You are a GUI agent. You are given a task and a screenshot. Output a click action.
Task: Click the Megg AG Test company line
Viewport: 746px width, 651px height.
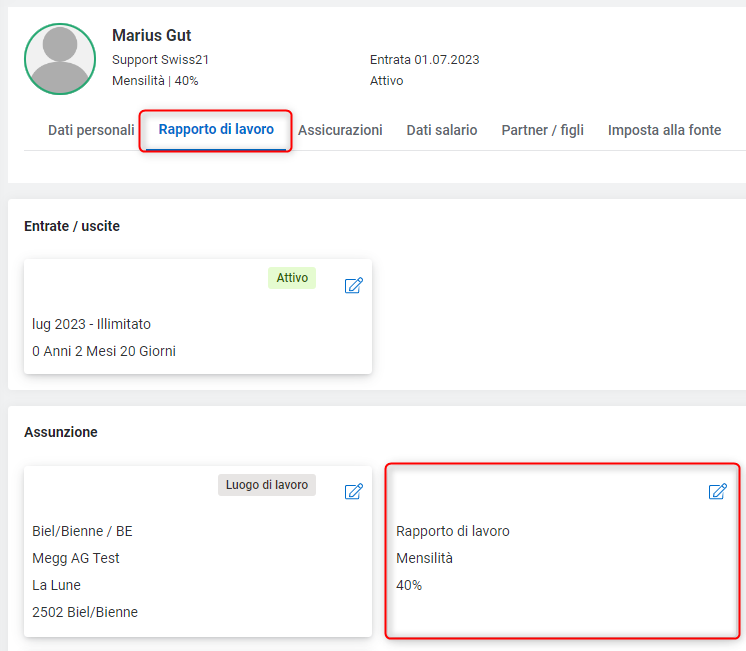pyautogui.click(x=76, y=558)
